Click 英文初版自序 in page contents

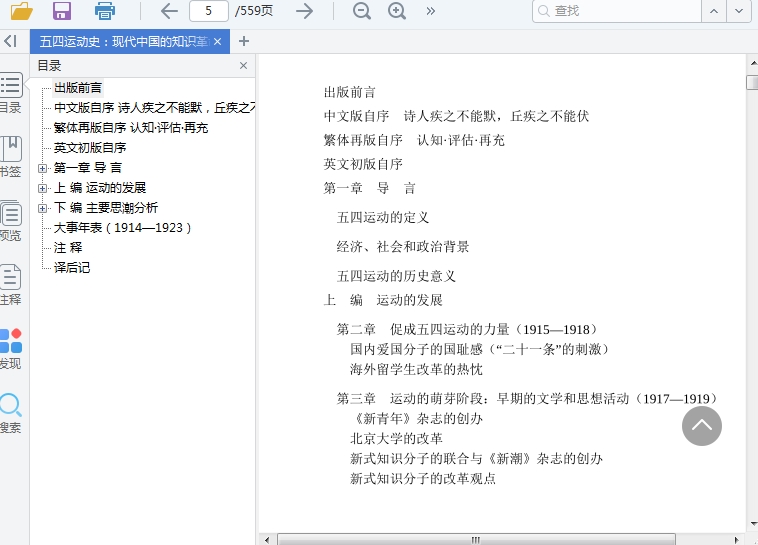coord(363,164)
